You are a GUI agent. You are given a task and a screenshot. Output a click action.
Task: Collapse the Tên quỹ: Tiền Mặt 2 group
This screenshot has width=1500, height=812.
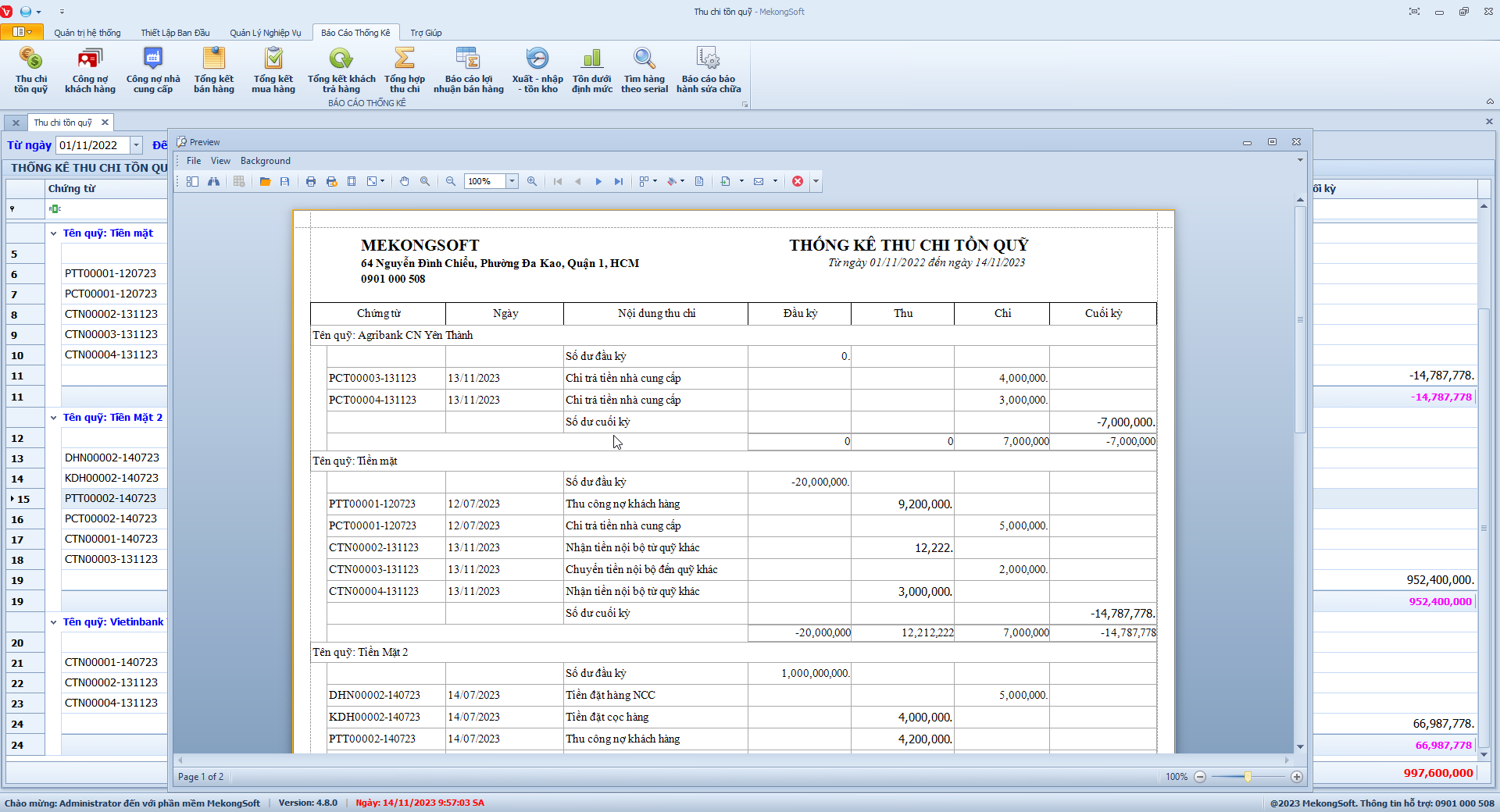coord(53,418)
